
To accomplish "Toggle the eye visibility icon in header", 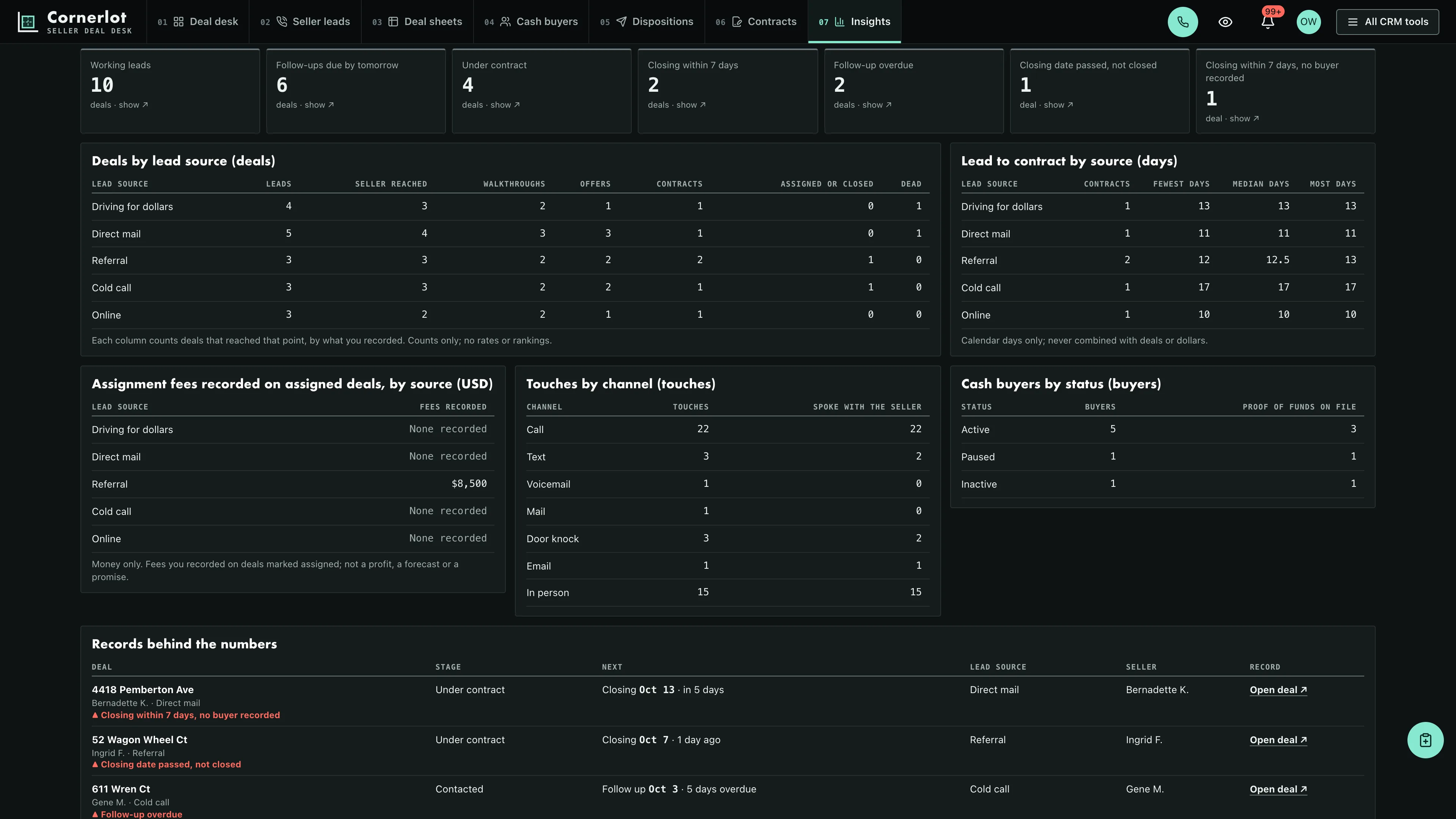I will click(1225, 22).
